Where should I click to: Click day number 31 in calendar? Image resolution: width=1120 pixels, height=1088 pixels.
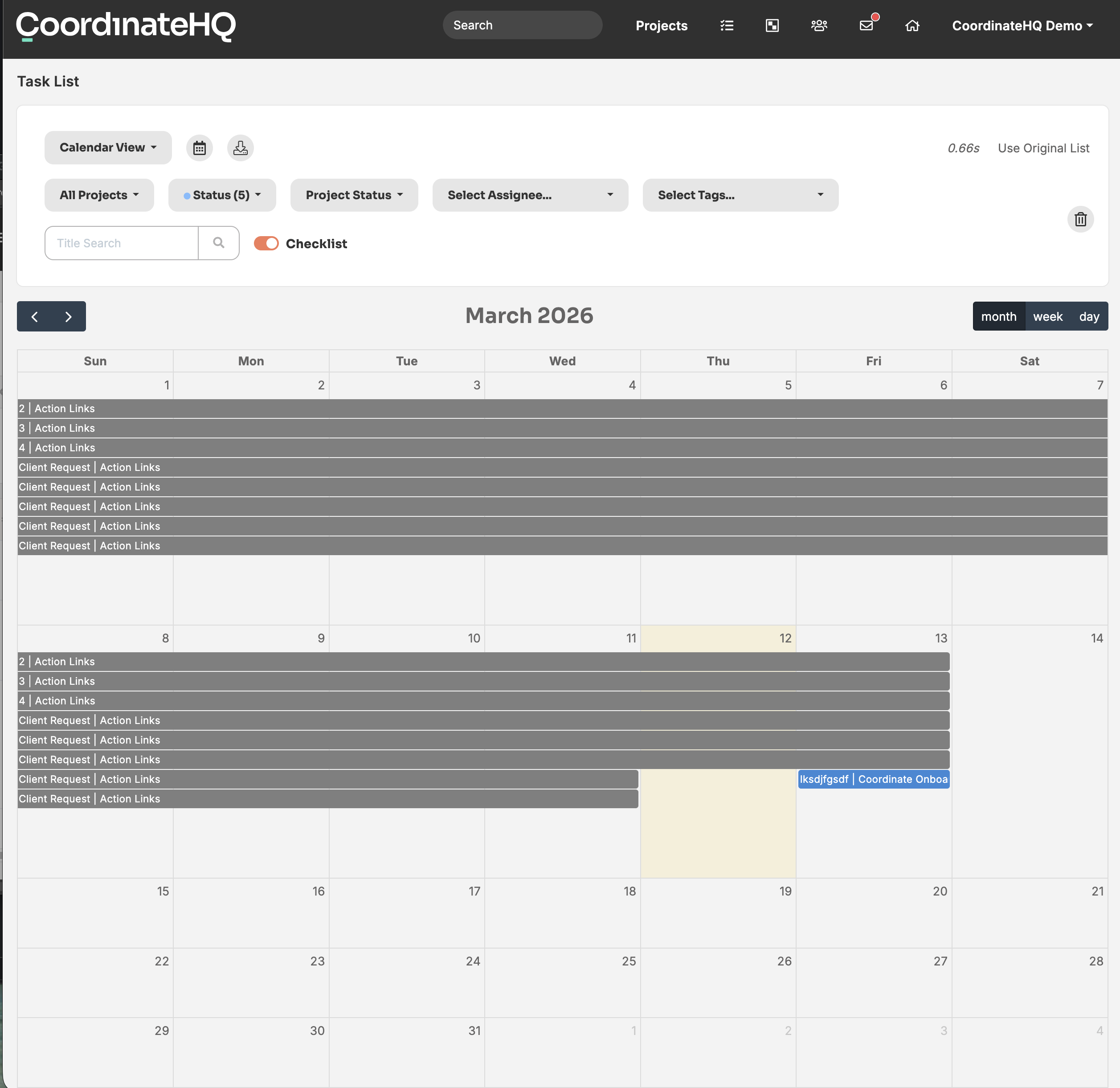pos(474,1031)
